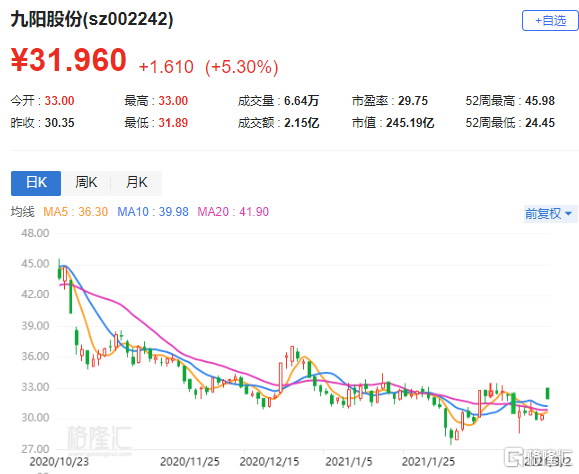Click the stock title 九阳股份(sz002242)
This screenshot has height=474, width=579.
coord(92,19)
